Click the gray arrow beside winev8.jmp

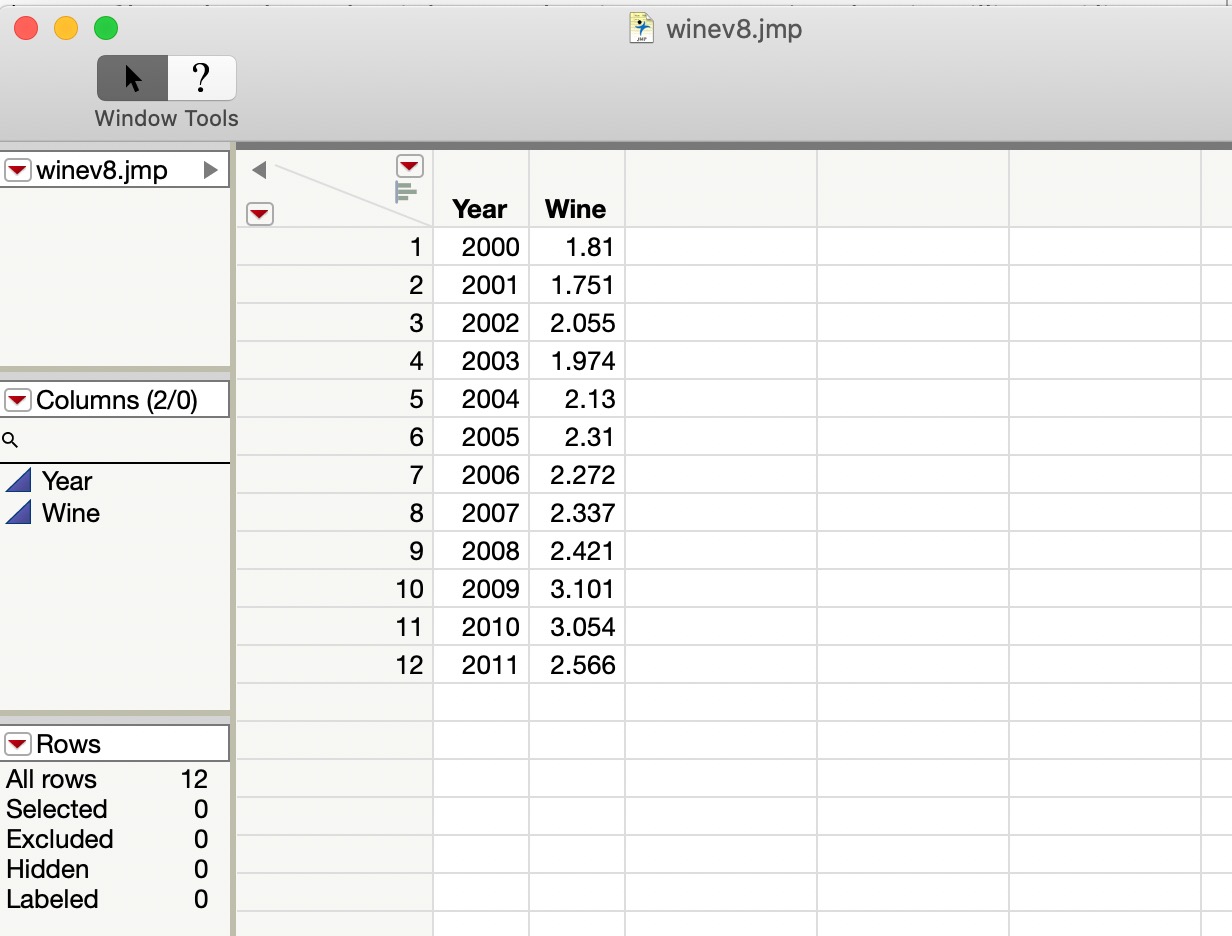(210, 171)
